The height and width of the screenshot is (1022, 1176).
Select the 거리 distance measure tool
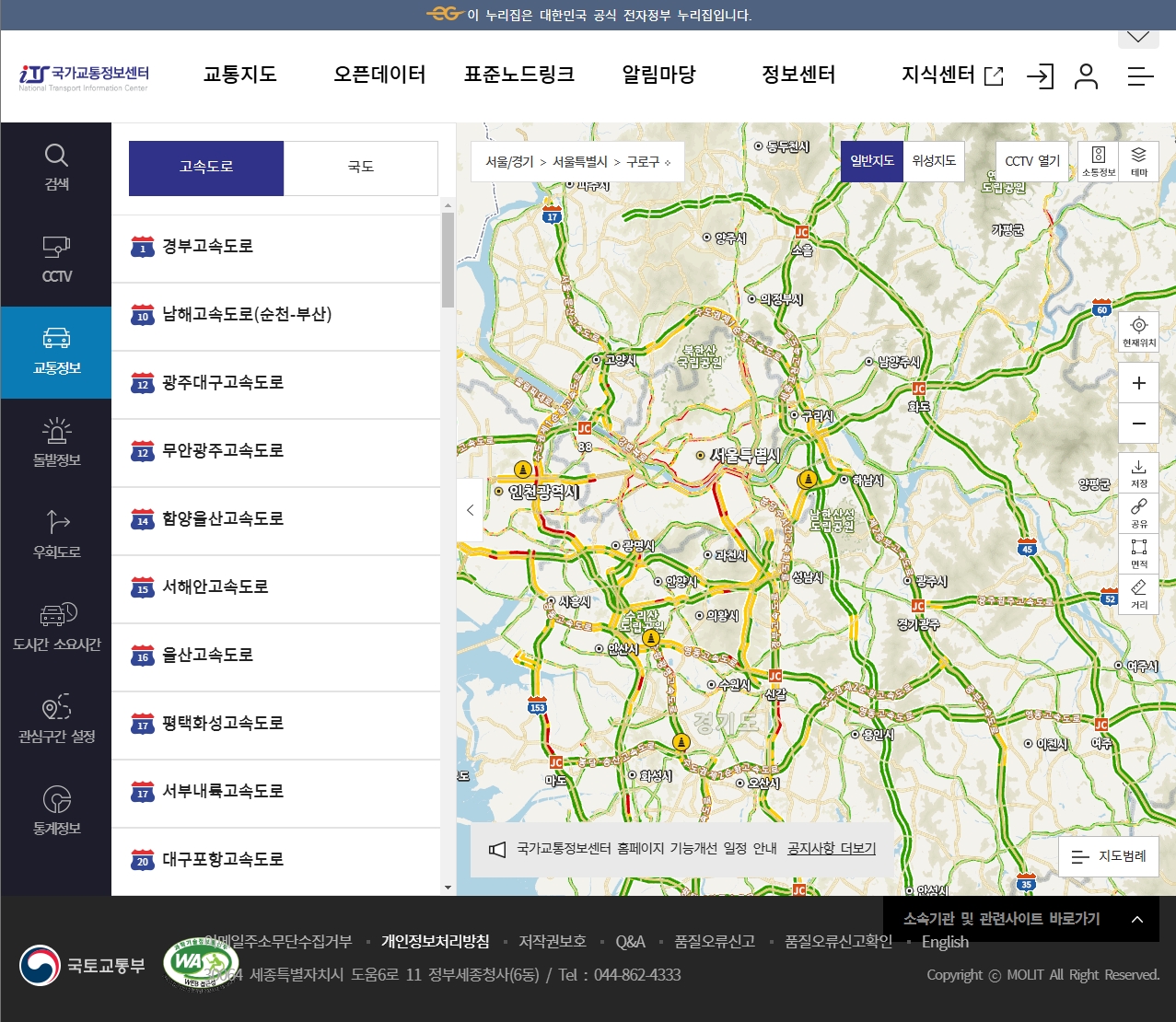(1139, 595)
